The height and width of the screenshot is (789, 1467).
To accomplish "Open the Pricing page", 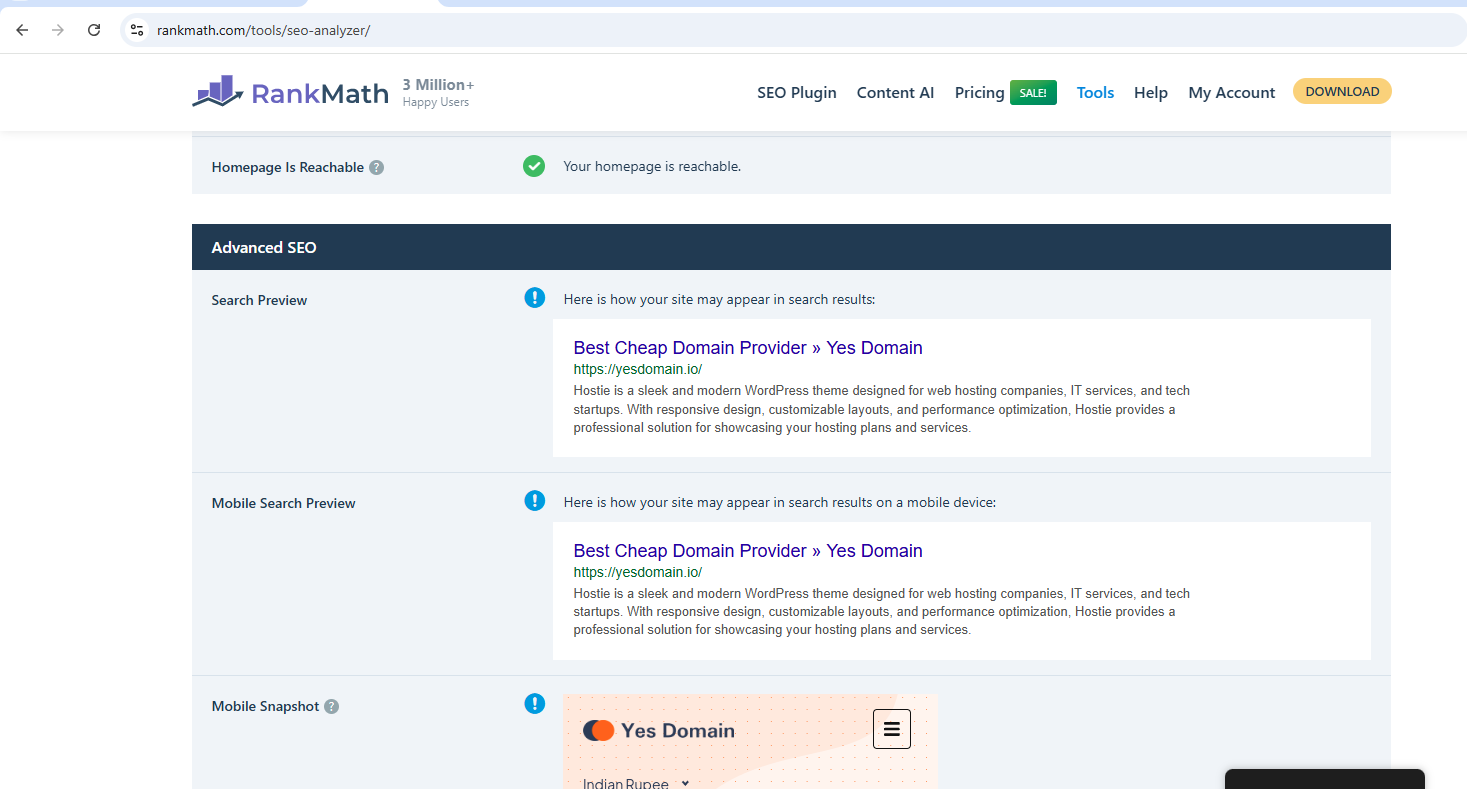I will coord(979,92).
